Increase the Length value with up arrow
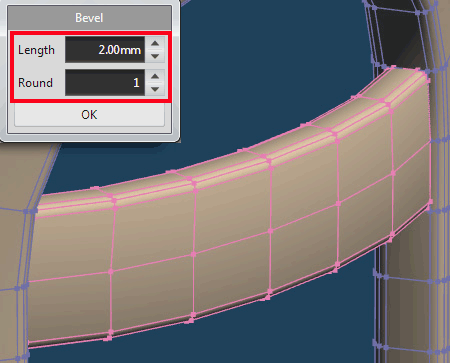The image size is (450, 363). [155, 44]
